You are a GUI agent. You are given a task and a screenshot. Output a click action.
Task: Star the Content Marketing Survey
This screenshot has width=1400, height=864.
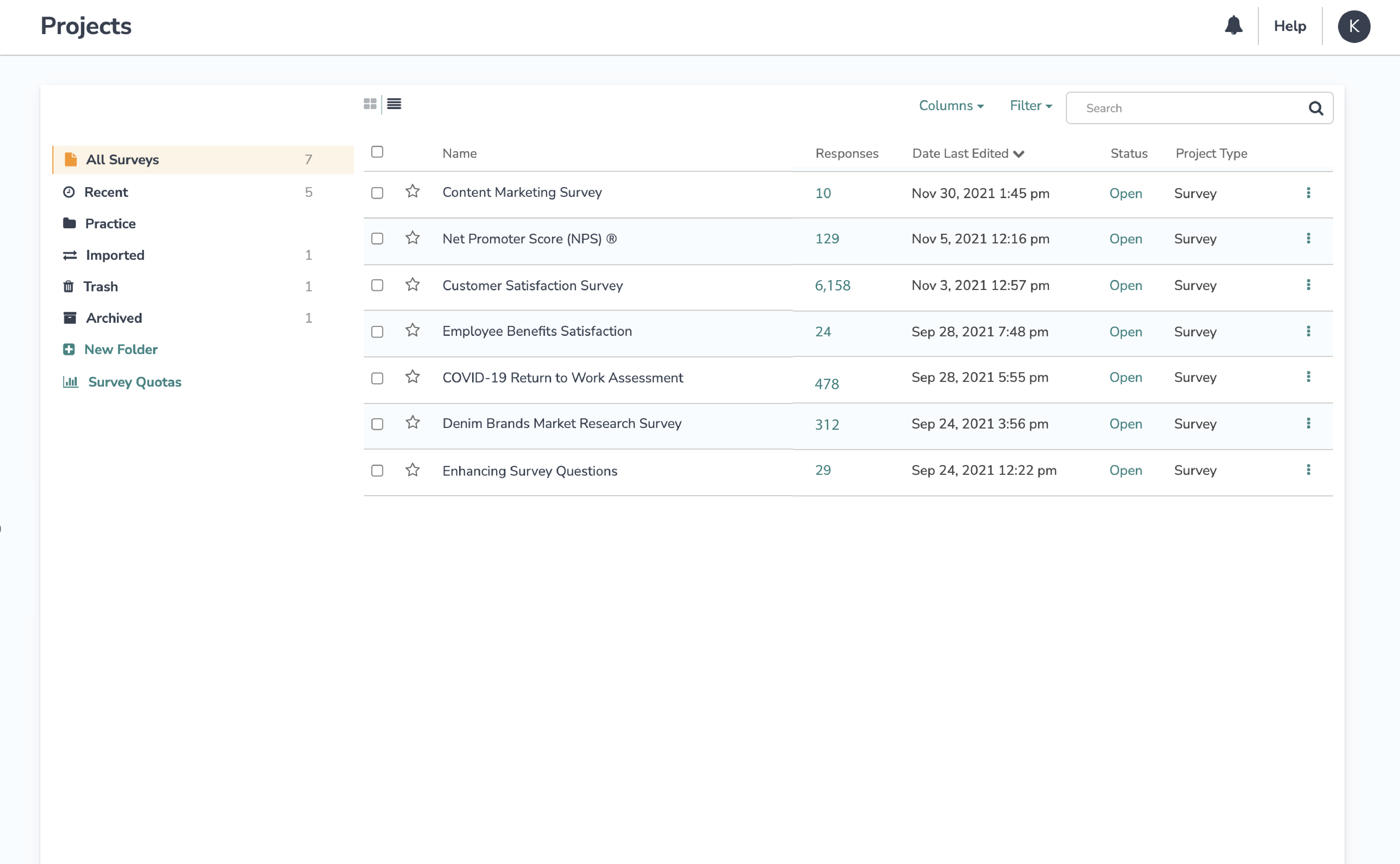(x=412, y=191)
